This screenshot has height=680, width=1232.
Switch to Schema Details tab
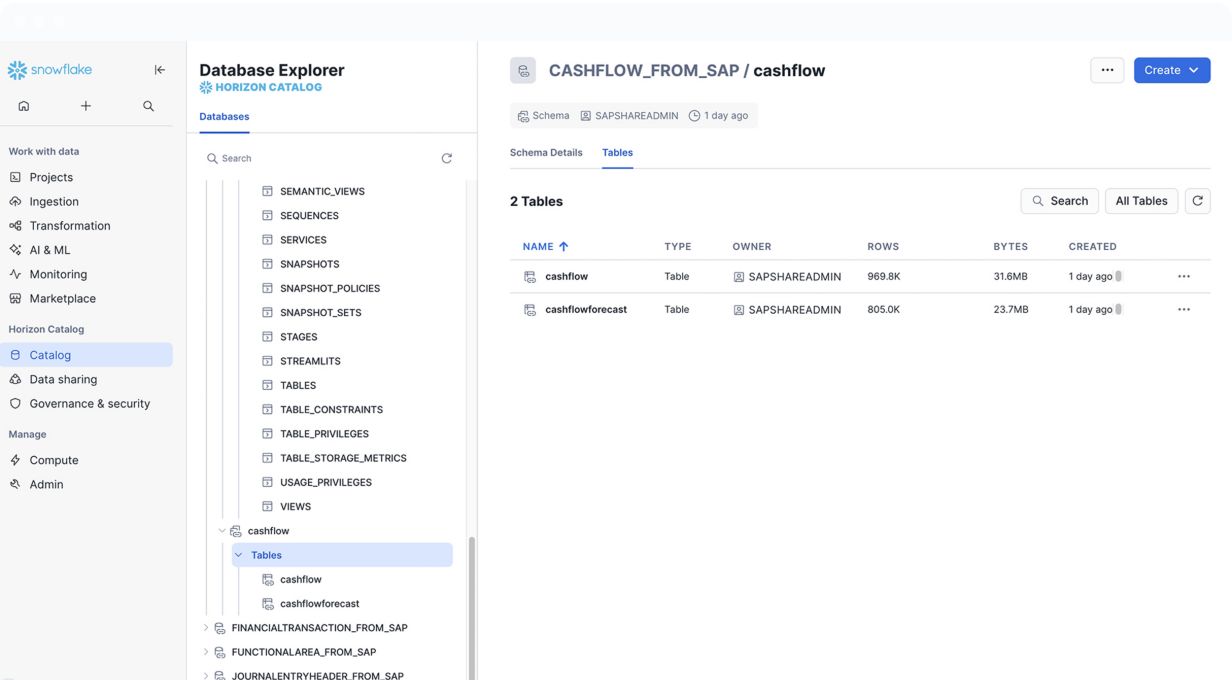pos(546,153)
